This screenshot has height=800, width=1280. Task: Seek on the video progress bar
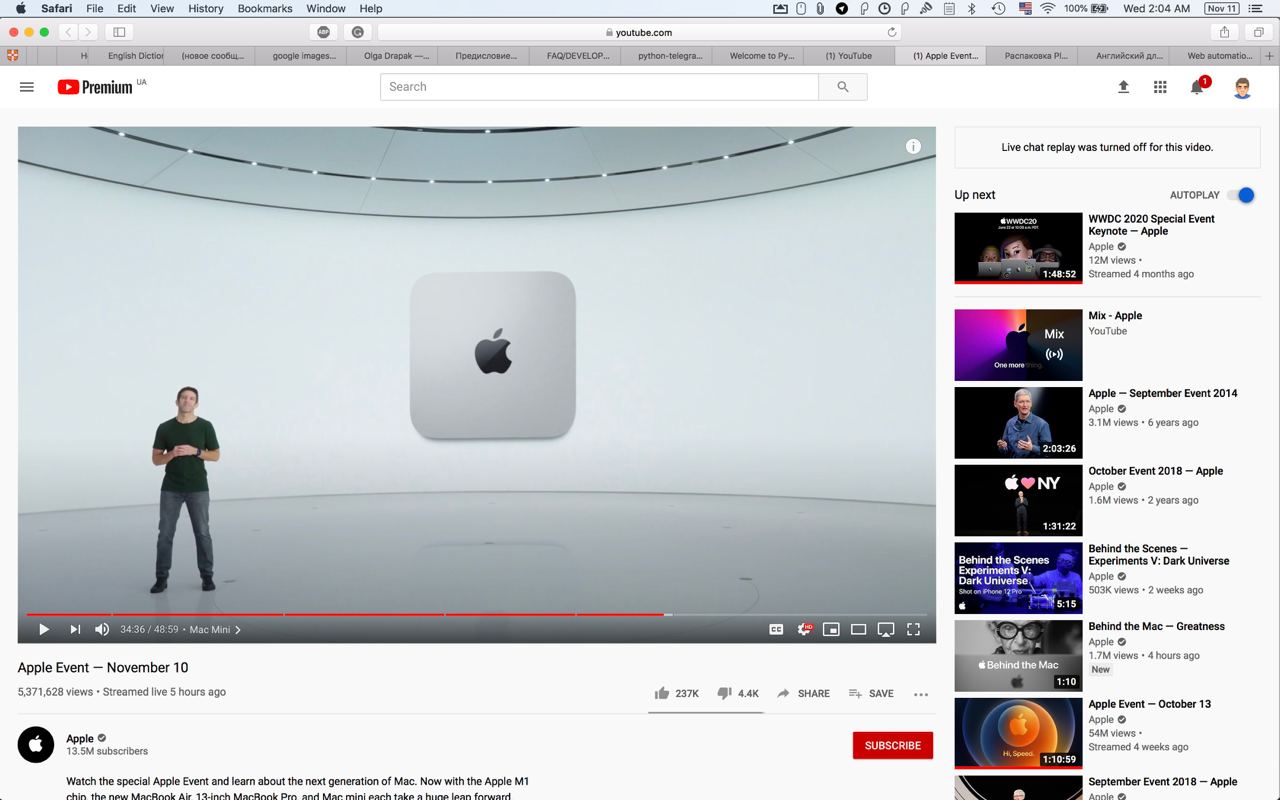pyautogui.click(x=477, y=614)
